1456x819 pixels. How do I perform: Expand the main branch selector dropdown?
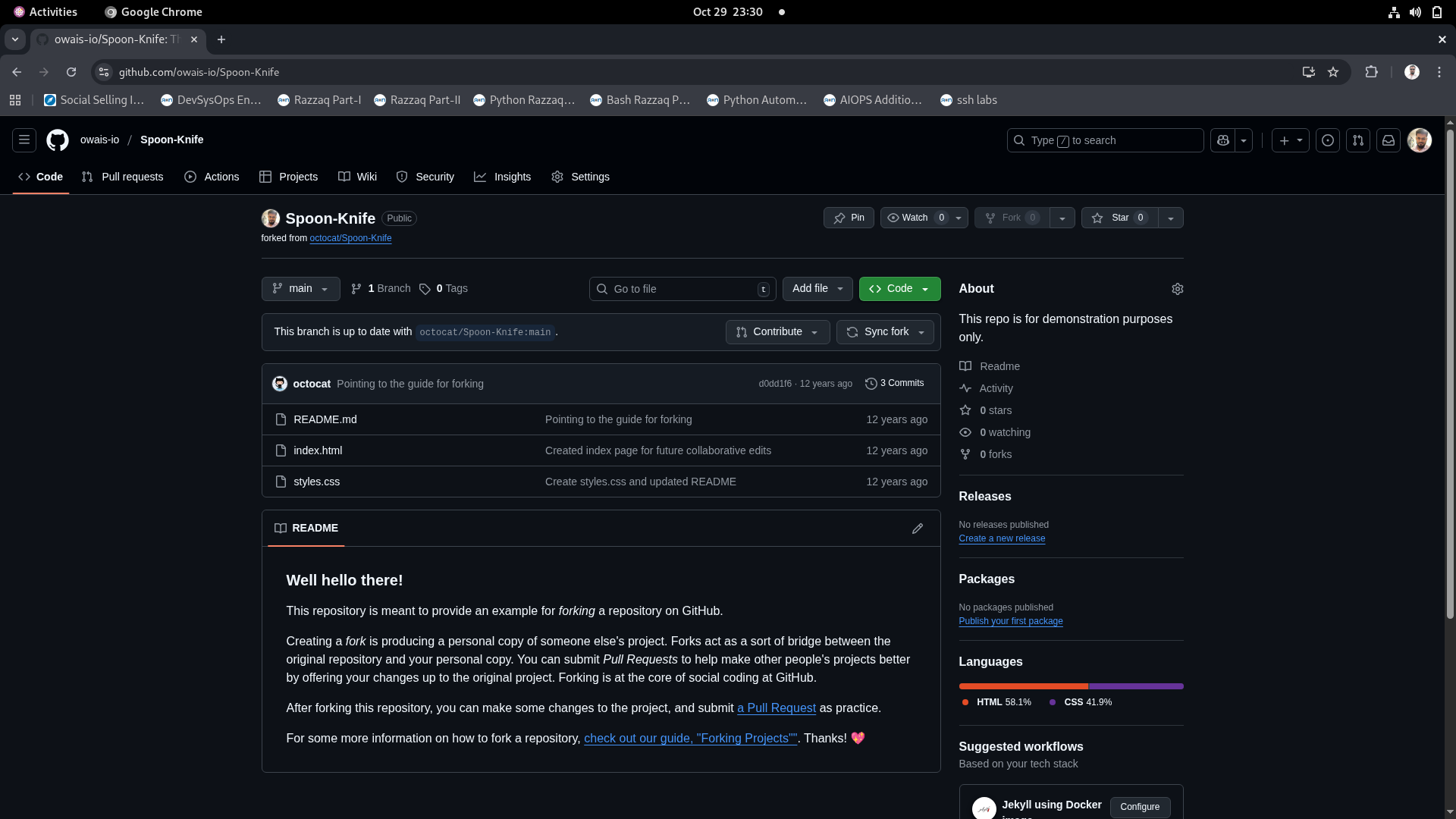tap(300, 289)
